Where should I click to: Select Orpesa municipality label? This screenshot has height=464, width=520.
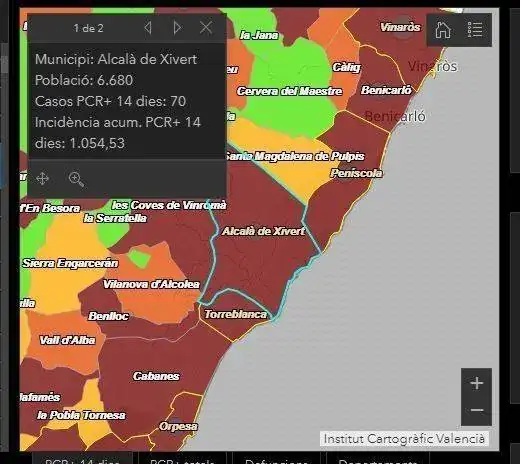(x=178, y=426)
